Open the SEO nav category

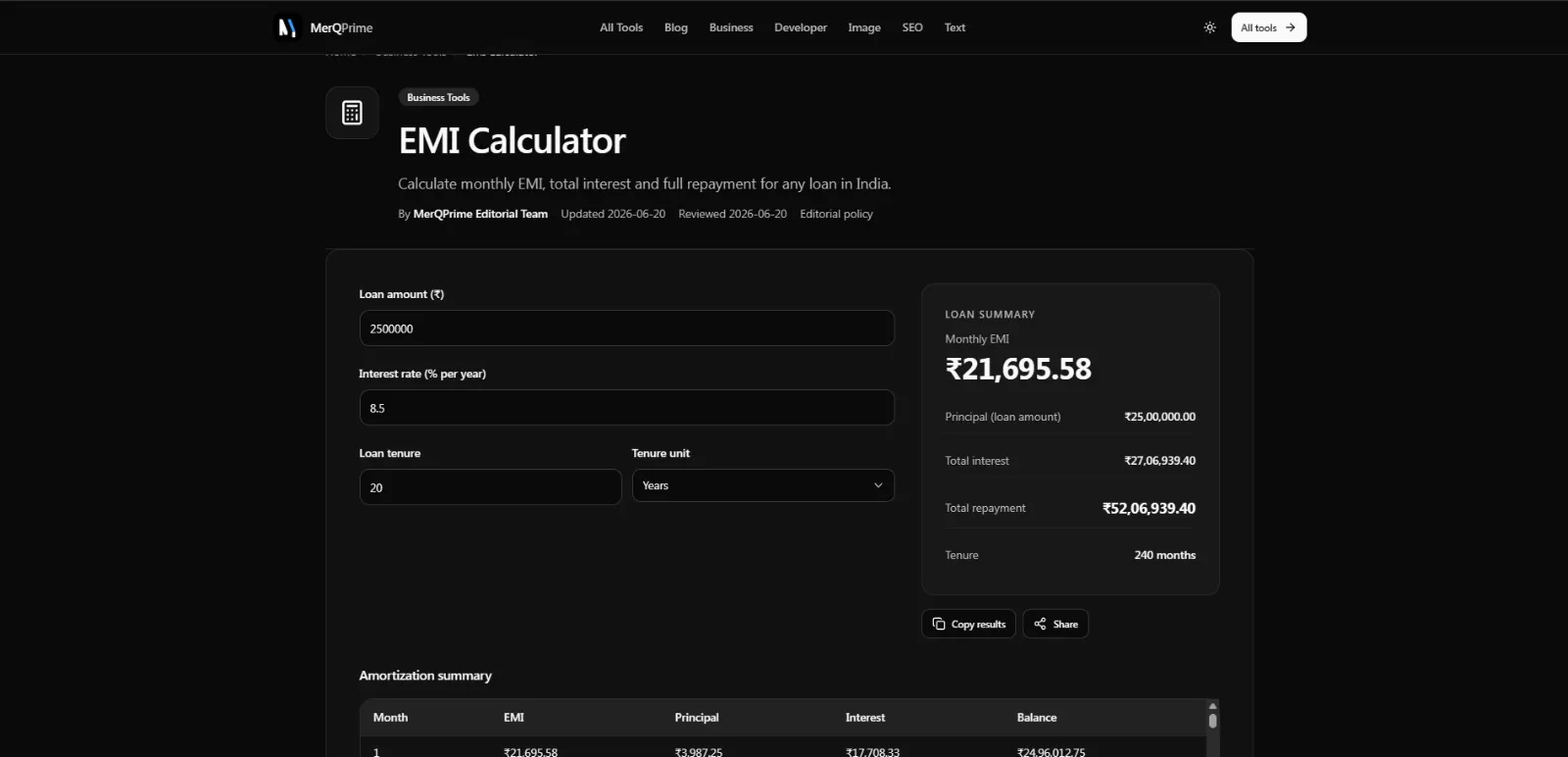[x=912, y=27]
